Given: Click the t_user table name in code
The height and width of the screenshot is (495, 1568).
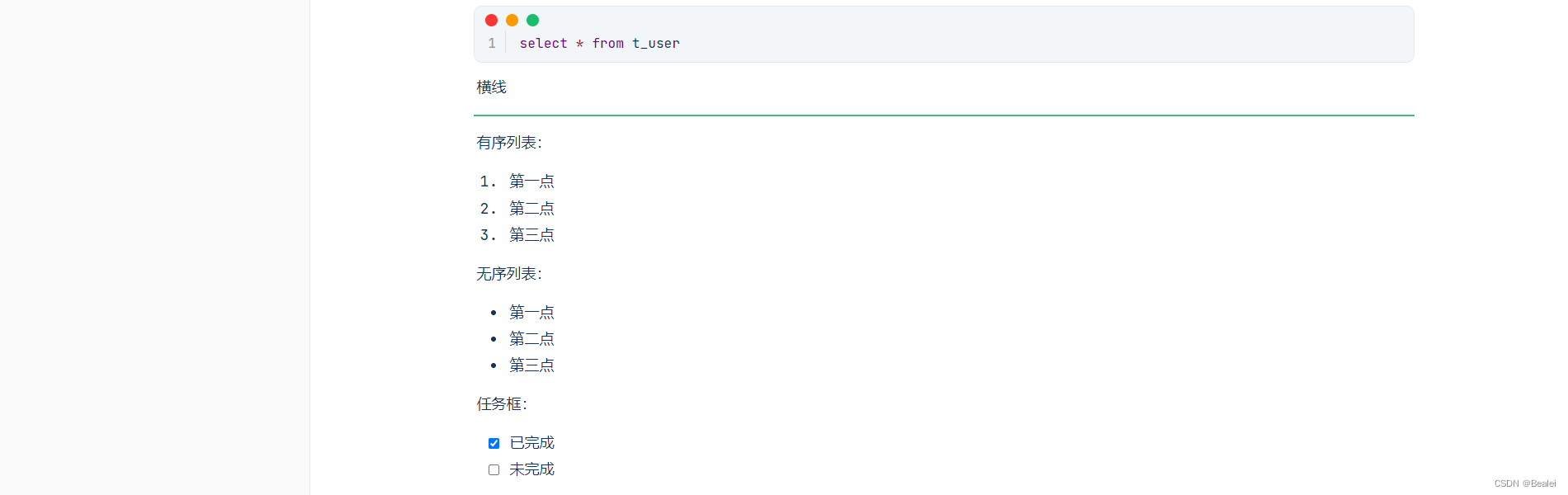Looking at the screenshot, I should click(x=656, y=43).
